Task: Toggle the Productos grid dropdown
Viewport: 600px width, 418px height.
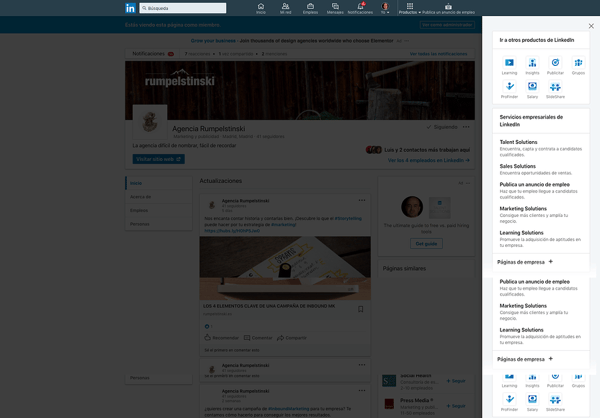Action: click(x=409, y=8)
